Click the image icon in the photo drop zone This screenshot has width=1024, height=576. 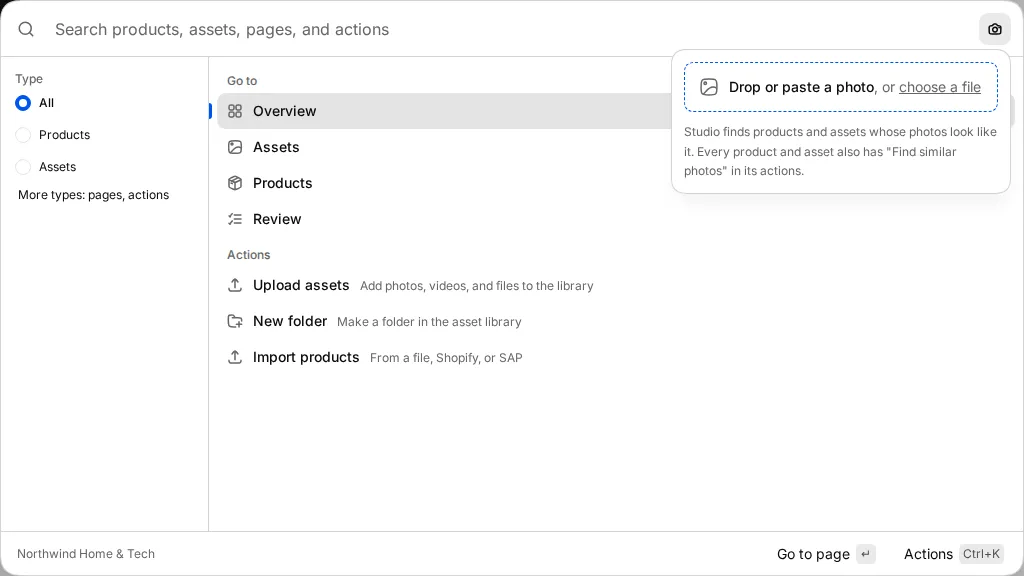coord(709,87)
